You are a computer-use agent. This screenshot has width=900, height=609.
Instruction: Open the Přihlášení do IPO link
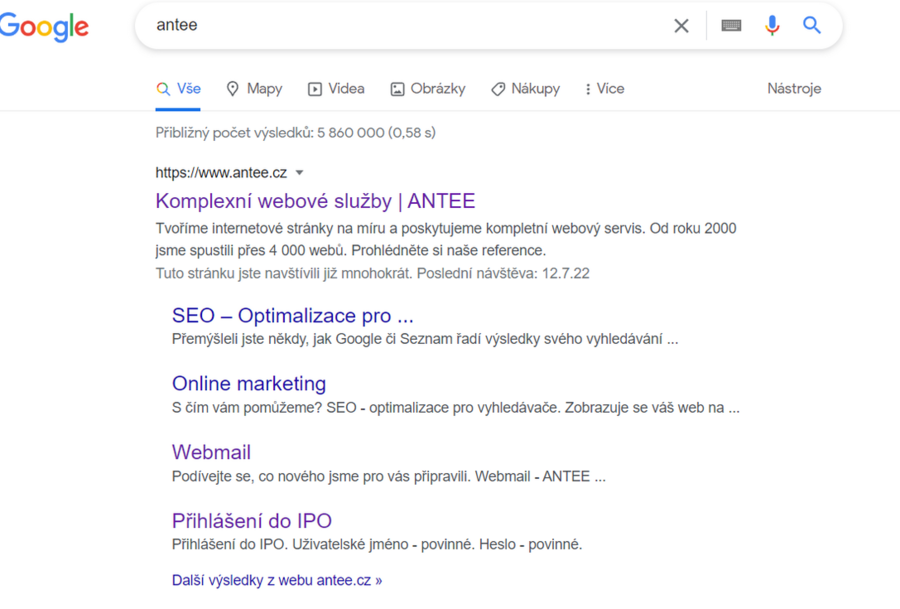point(251,521)
